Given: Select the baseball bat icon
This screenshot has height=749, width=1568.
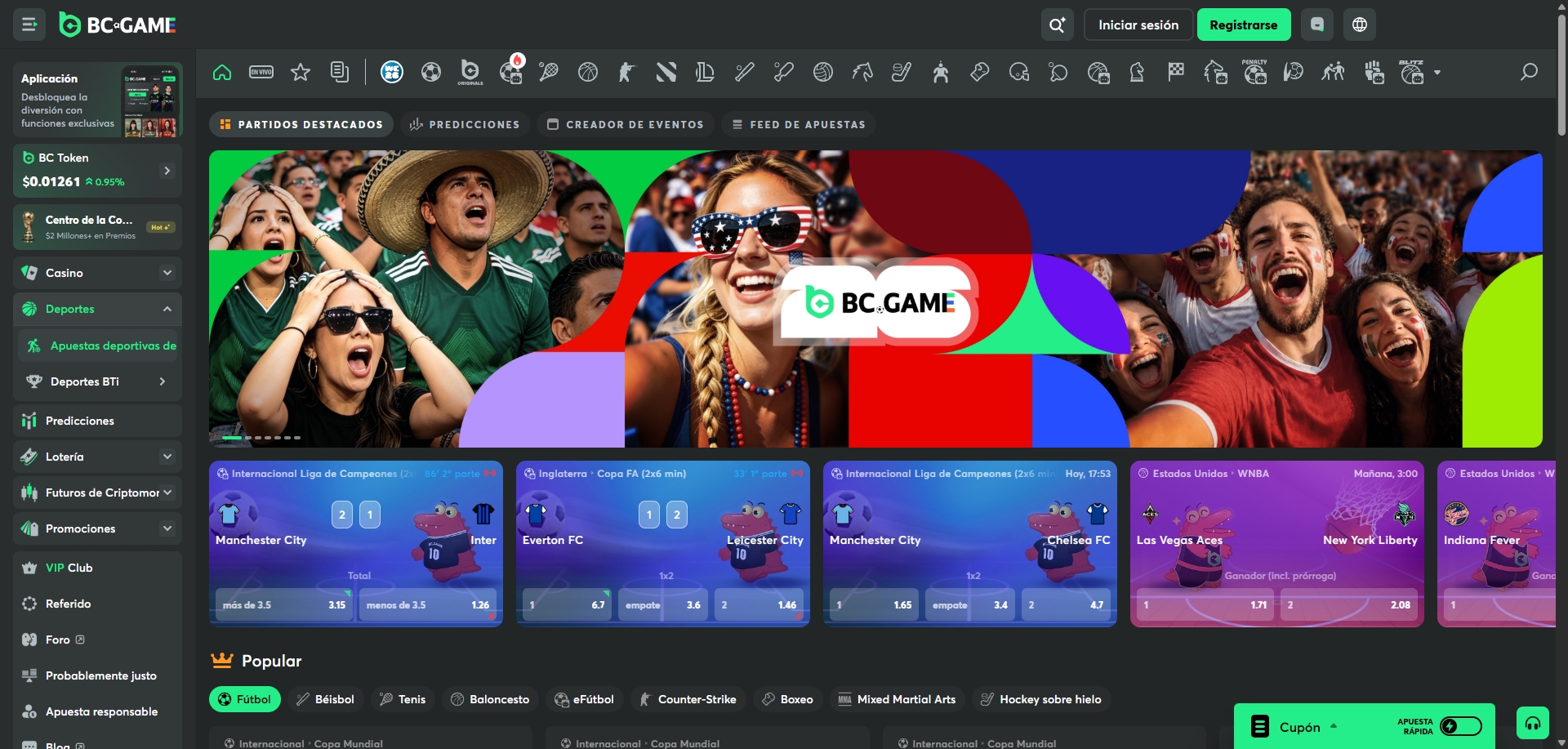Looking at the screenshot, I should click(744, 73).
